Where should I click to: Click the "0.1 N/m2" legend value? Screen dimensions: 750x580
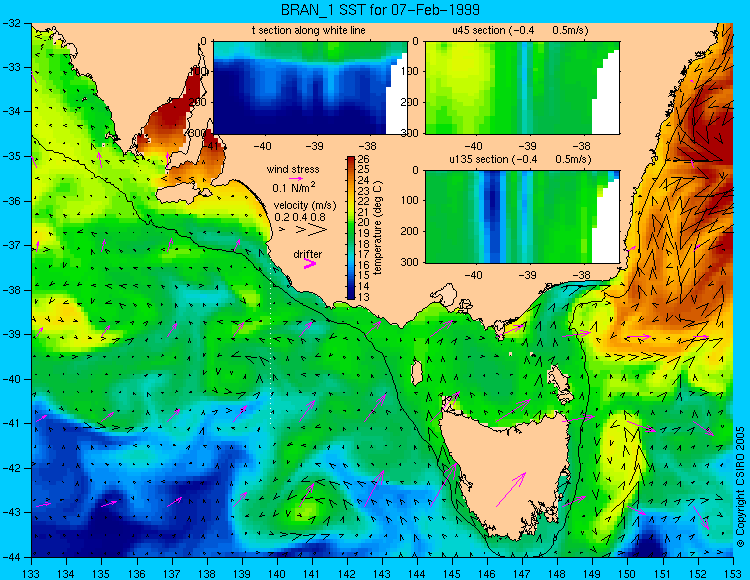(294, 187)
